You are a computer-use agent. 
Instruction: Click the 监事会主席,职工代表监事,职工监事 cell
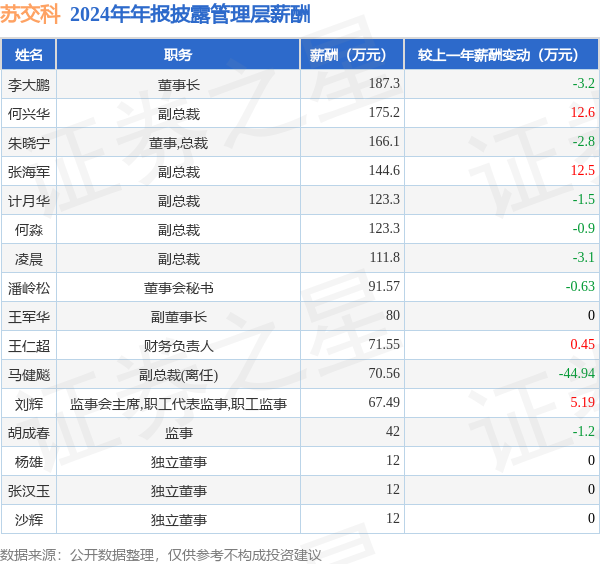pyautogui.click(x=178, y=404)
